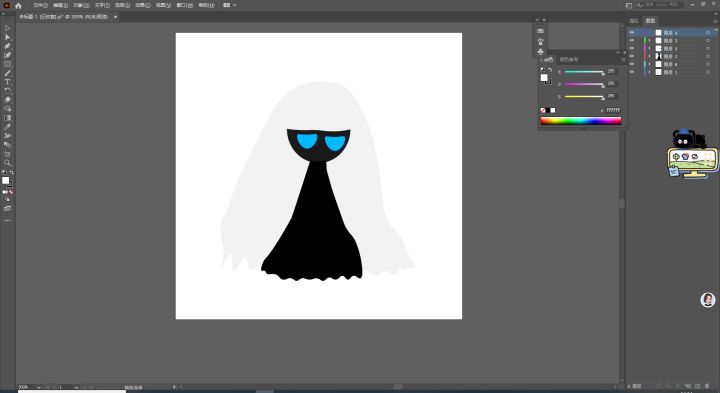Collapse the floating Color panel arrows
720x393 pixels.
coord(618,52)
